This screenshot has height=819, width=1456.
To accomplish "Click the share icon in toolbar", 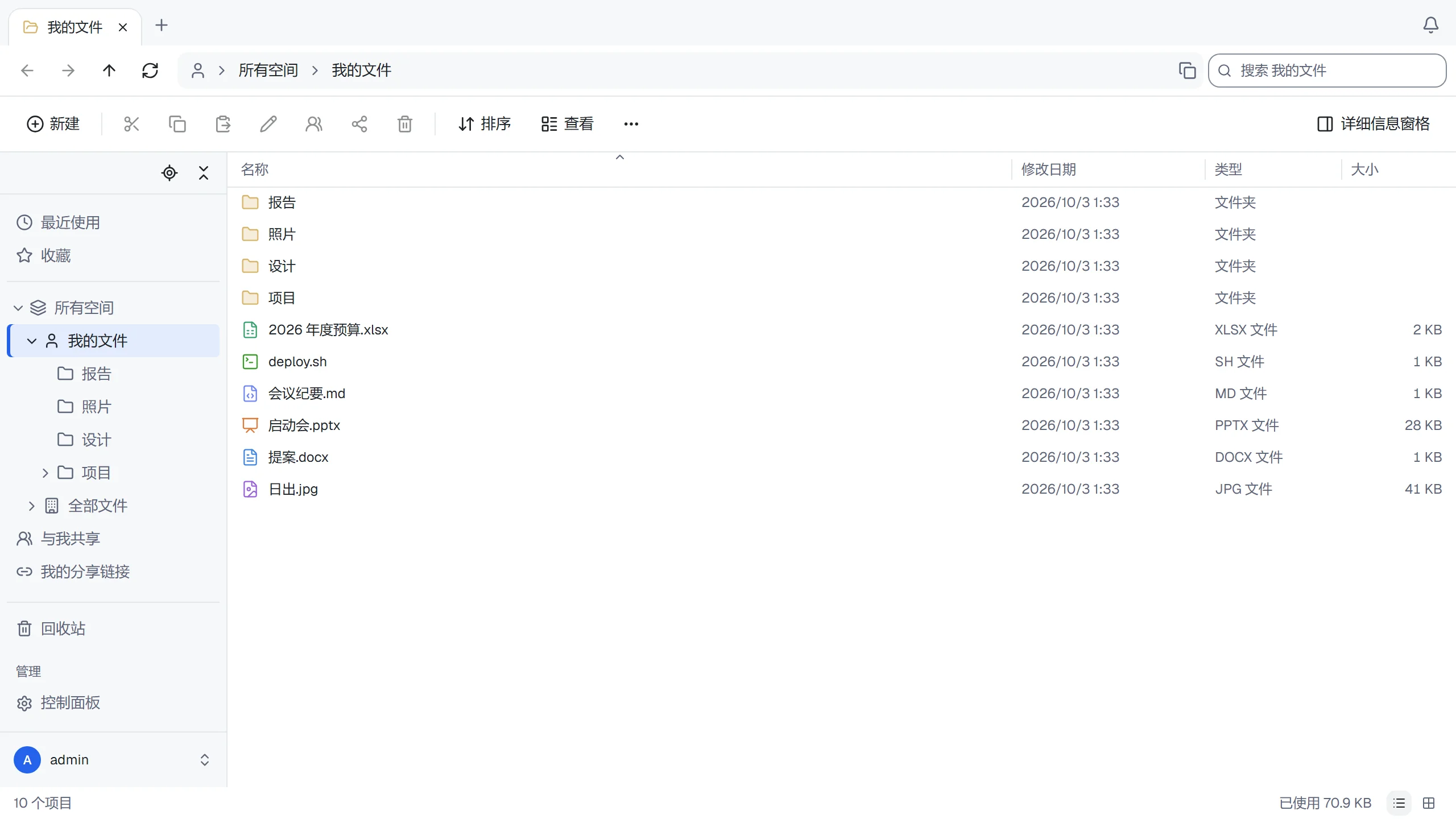I will click(359, 124).
